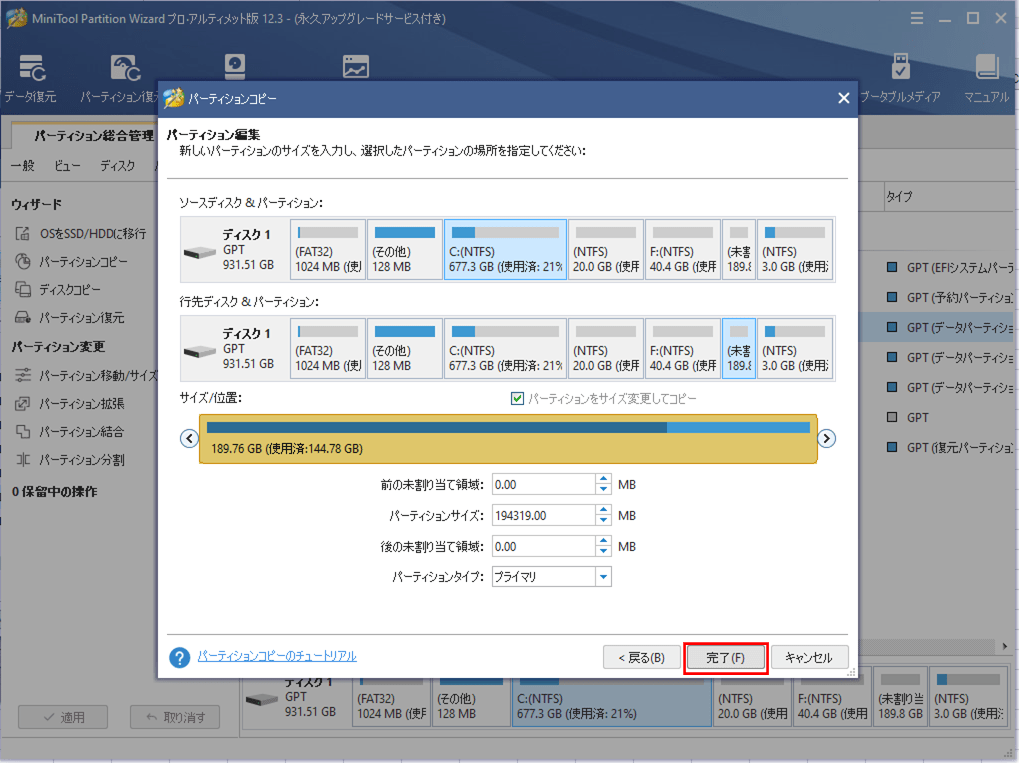Open the hamburger menu in title bar

click(916, 18)
